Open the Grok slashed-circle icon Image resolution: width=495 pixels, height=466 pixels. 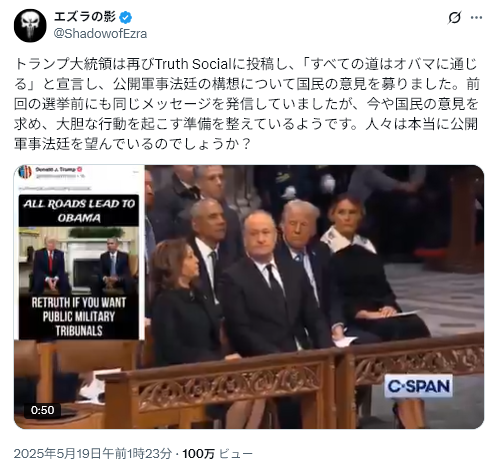coord(454,17)
